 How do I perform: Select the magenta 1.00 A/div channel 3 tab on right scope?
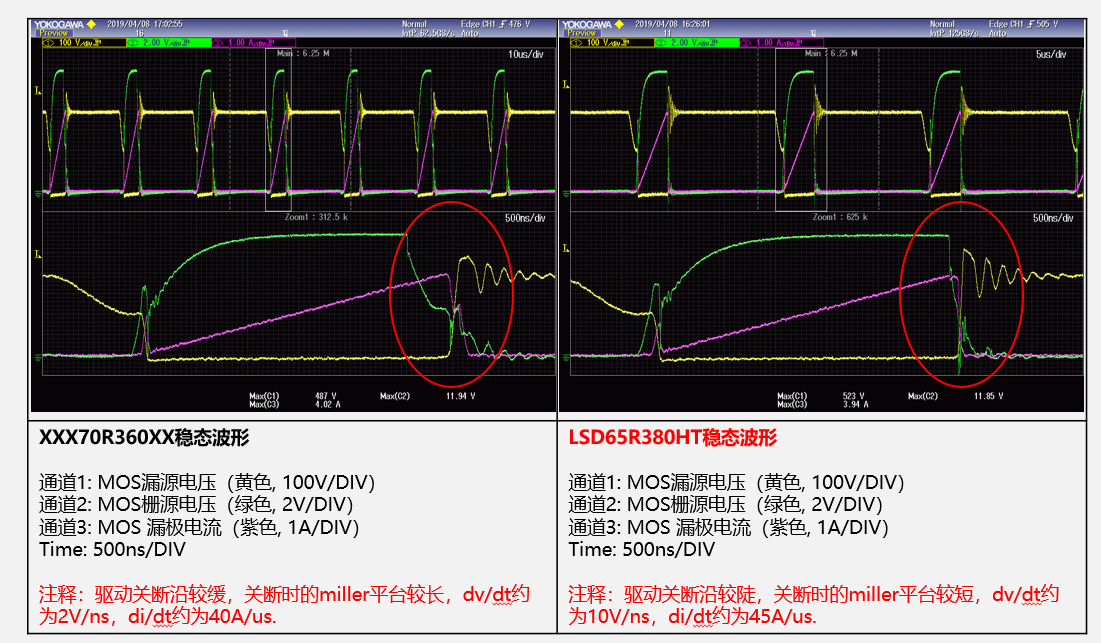781,43
